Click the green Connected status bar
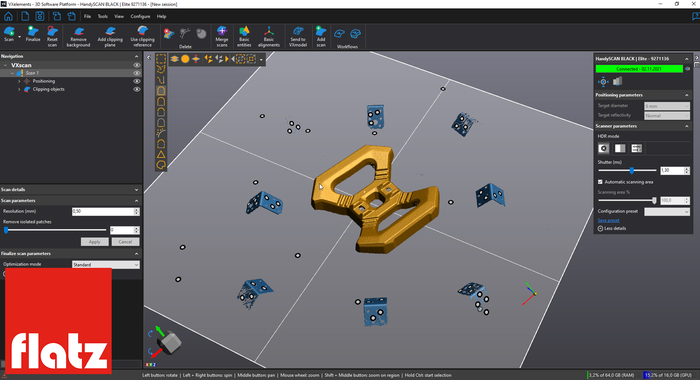The width and height of the screenshot is (700, 380). [x=639, y=69]
